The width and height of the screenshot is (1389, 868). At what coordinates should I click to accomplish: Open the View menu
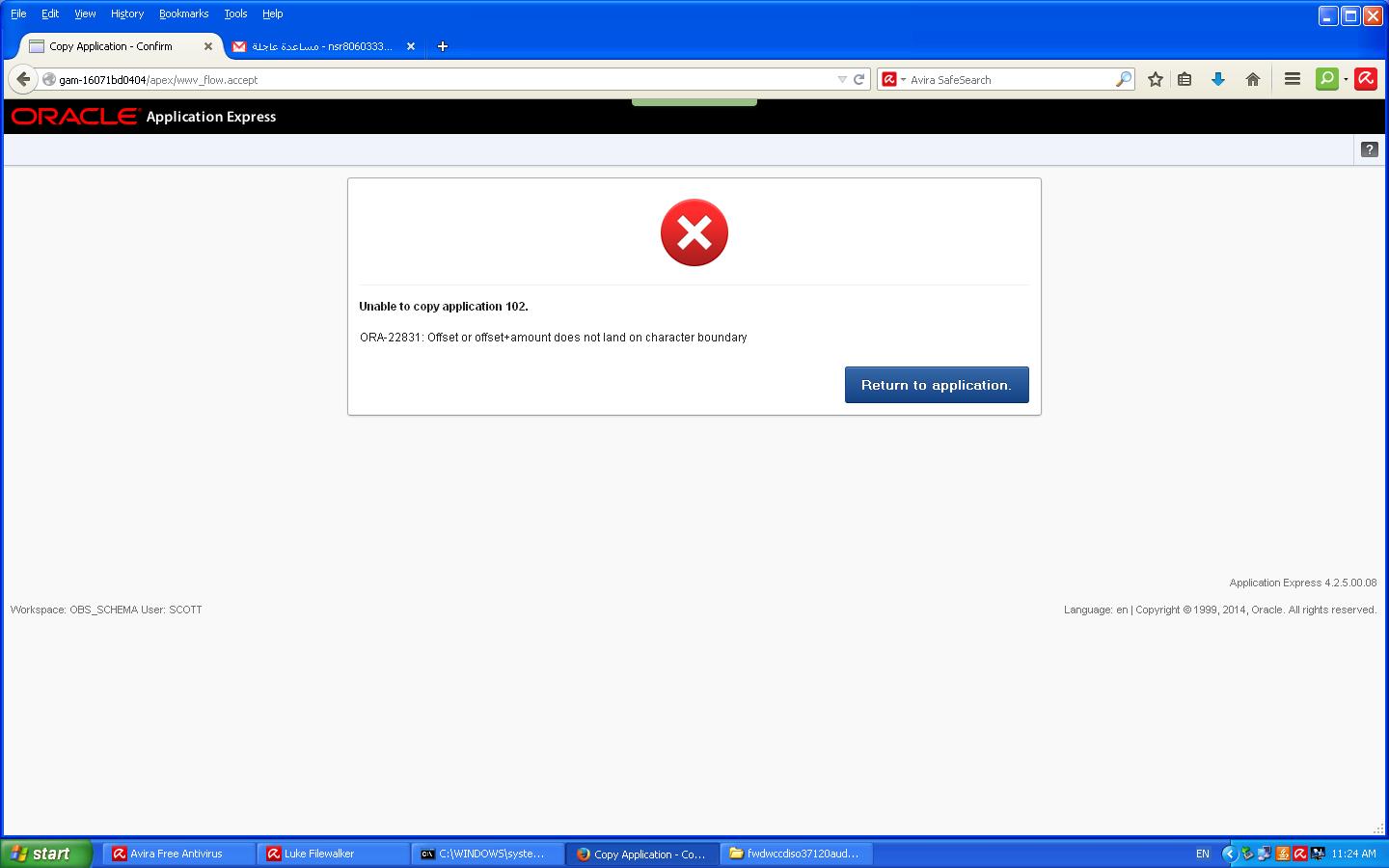coord(85,14)
